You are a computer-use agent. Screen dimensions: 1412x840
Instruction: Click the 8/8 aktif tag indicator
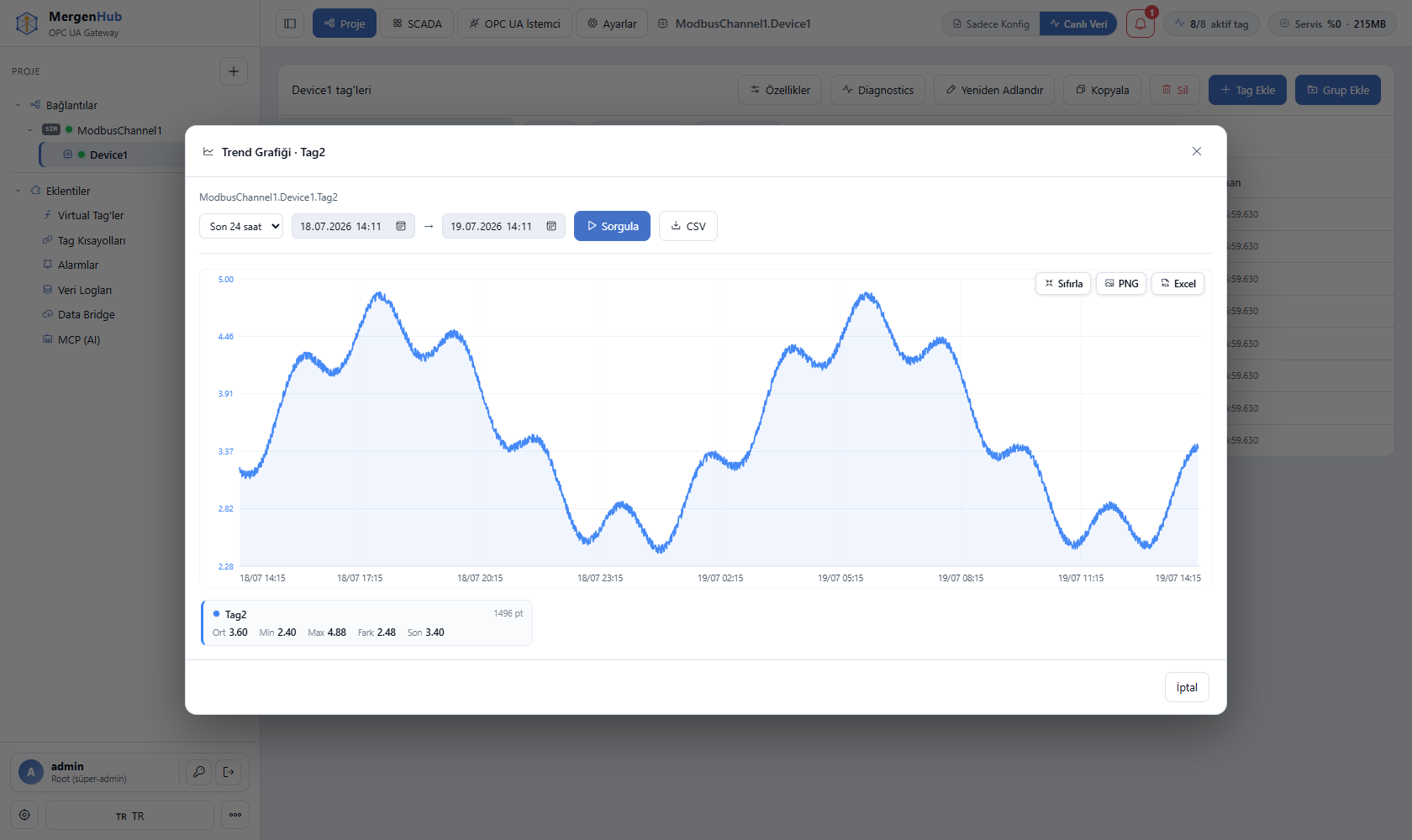tap(1211, 24)
